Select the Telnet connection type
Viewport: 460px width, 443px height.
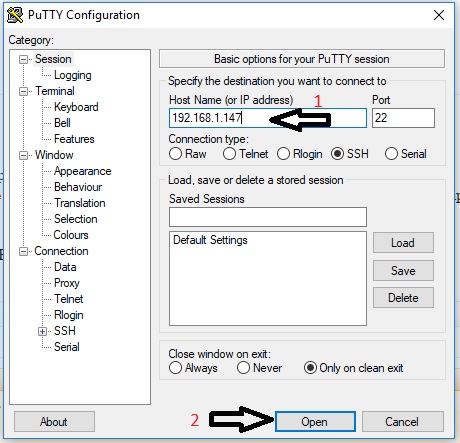pos(246,154)
